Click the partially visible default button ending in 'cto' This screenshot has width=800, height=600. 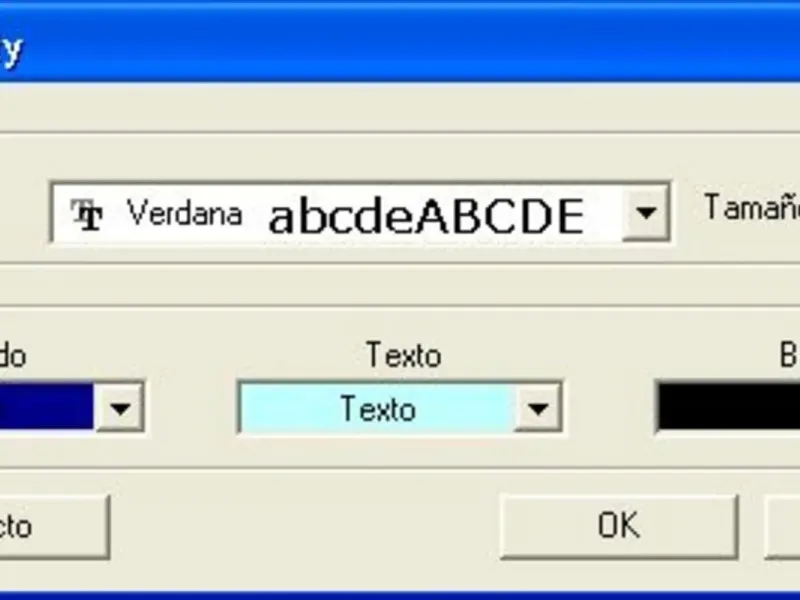[53, 526]
